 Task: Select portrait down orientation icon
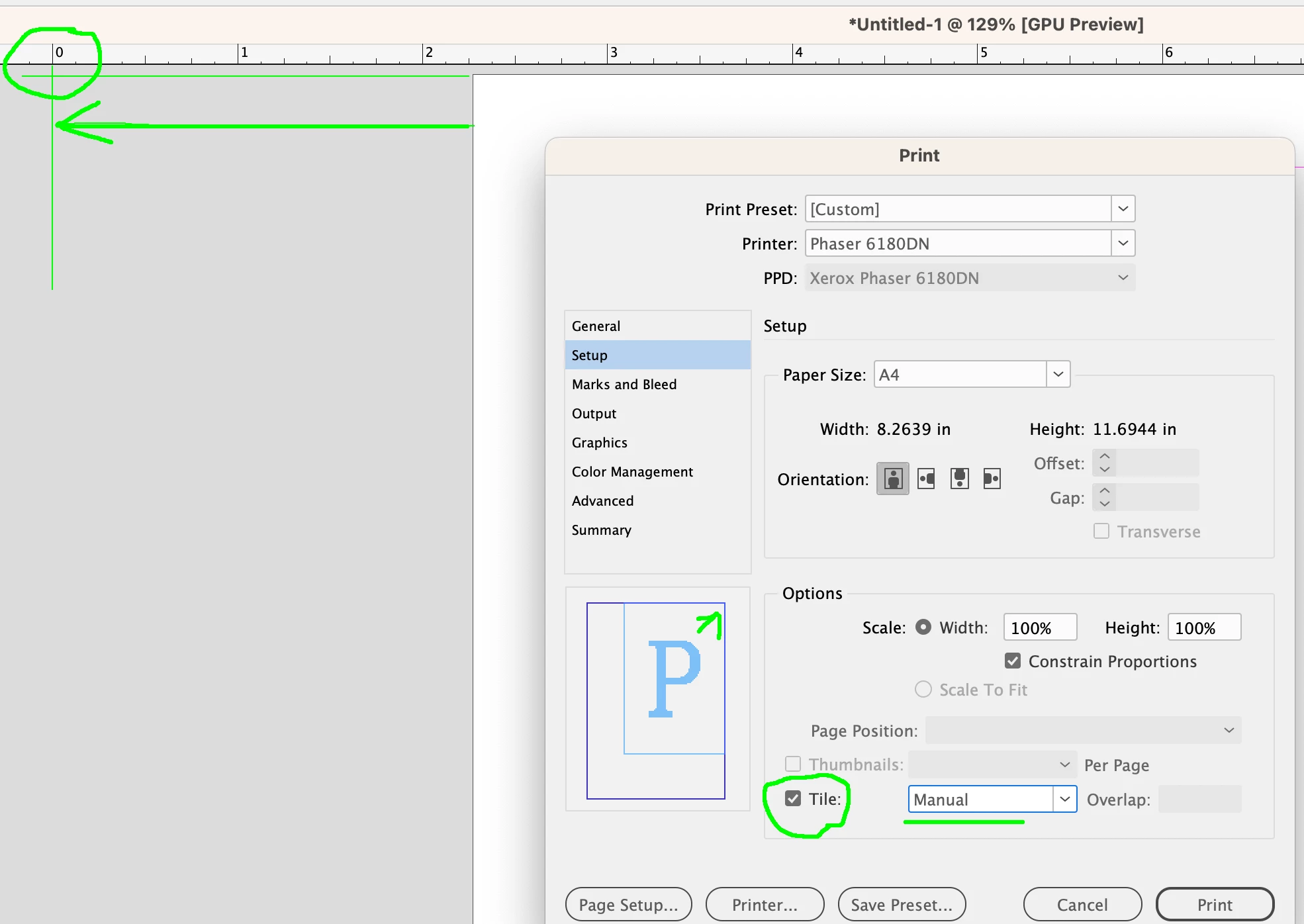point(959,479)
